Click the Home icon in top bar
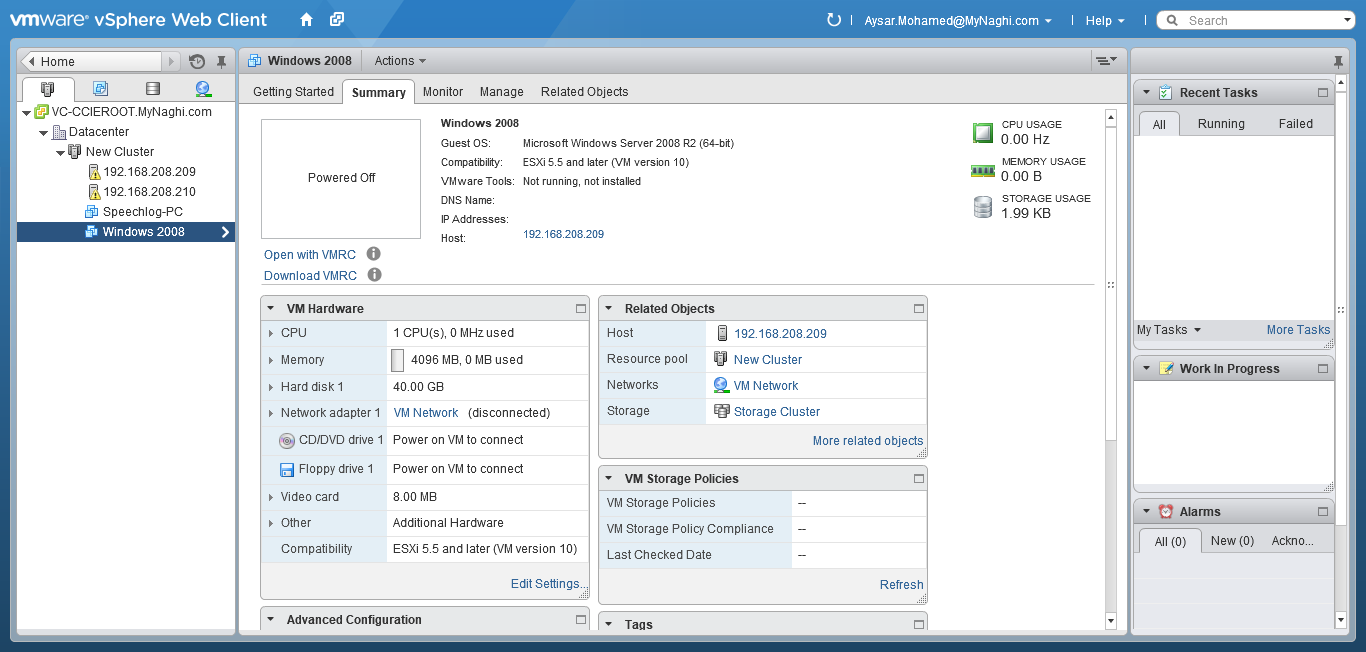This screenshot has height=652, width=1366. point(306,20)
